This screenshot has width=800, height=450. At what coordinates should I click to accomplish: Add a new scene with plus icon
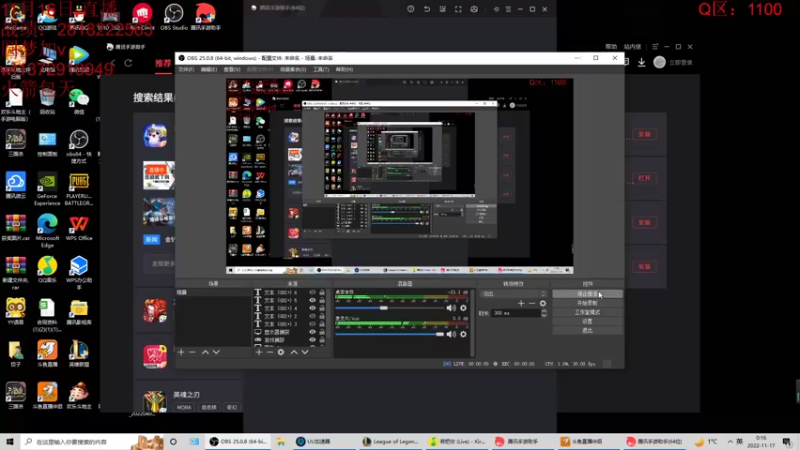tap(181, 352)
